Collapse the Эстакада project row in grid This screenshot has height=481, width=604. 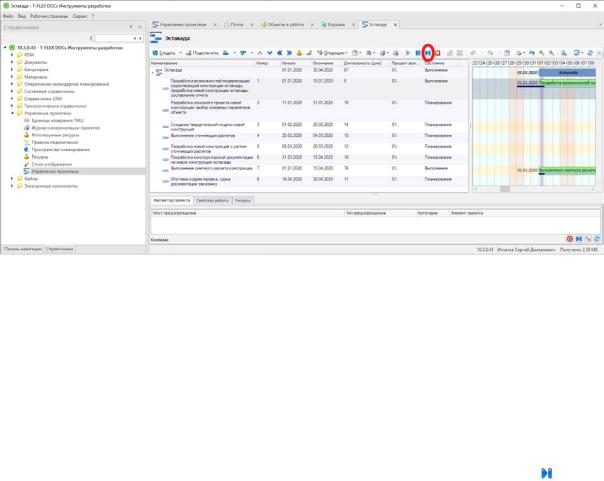pos(153,72)
